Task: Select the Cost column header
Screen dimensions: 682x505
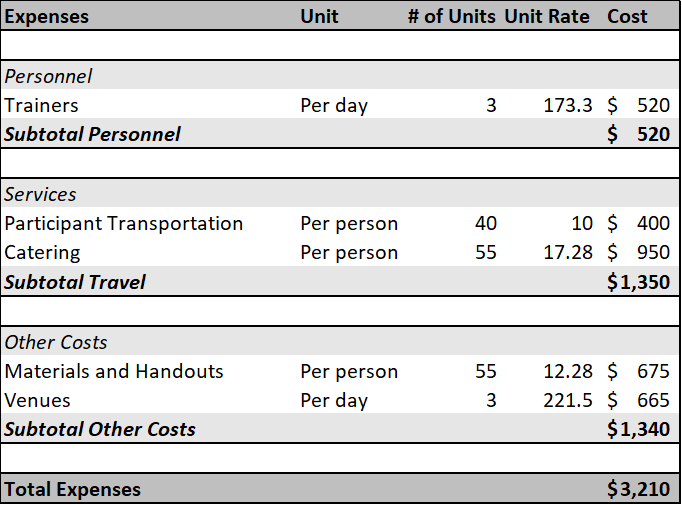Action: pyautogui.click(x=627, y=17)
